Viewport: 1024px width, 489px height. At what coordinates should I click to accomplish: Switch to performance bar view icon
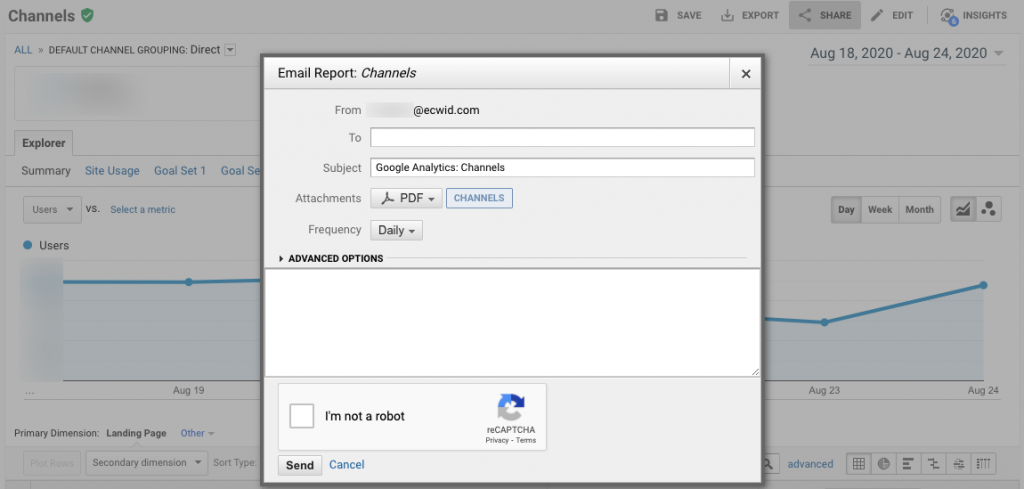tap(908, 464)
